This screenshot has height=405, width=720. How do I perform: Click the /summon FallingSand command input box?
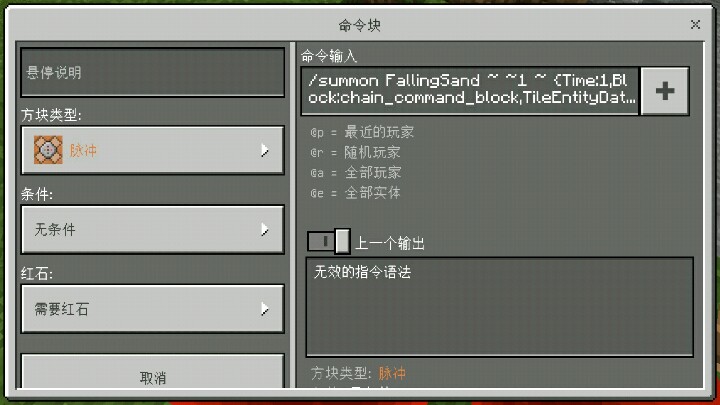(470, 91)
